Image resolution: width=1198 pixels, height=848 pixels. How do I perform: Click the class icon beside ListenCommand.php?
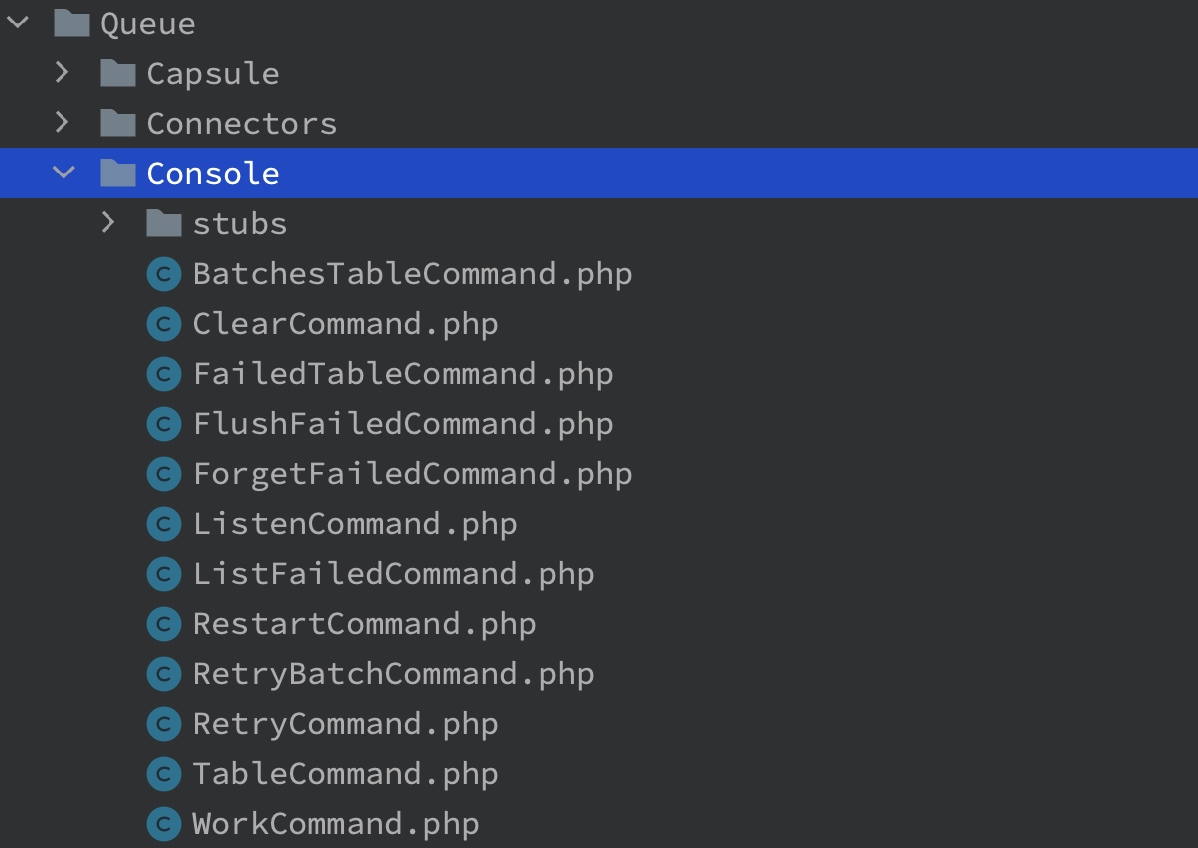tap(164, 524)
